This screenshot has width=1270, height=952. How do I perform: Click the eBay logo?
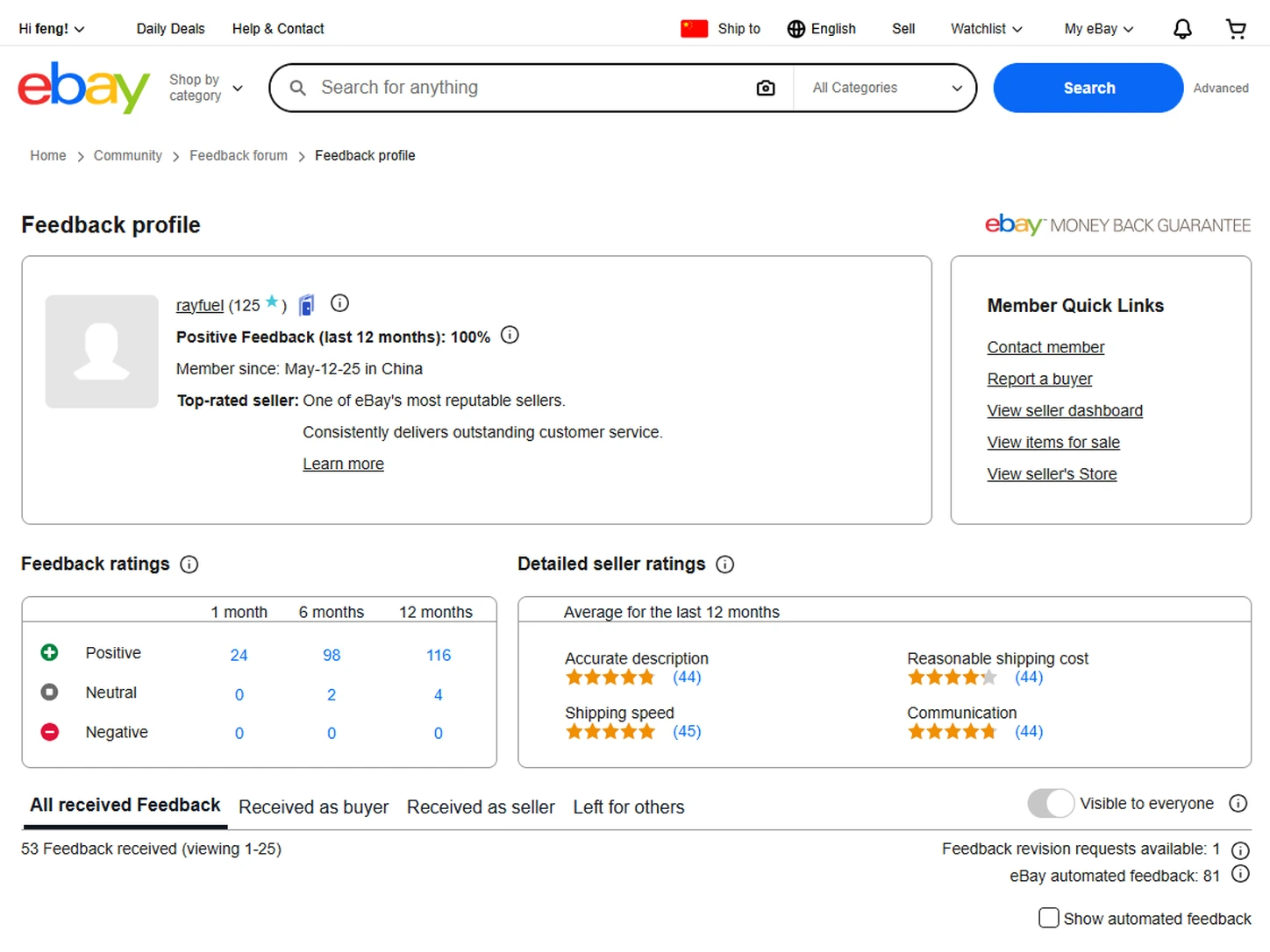pos(83,88)
